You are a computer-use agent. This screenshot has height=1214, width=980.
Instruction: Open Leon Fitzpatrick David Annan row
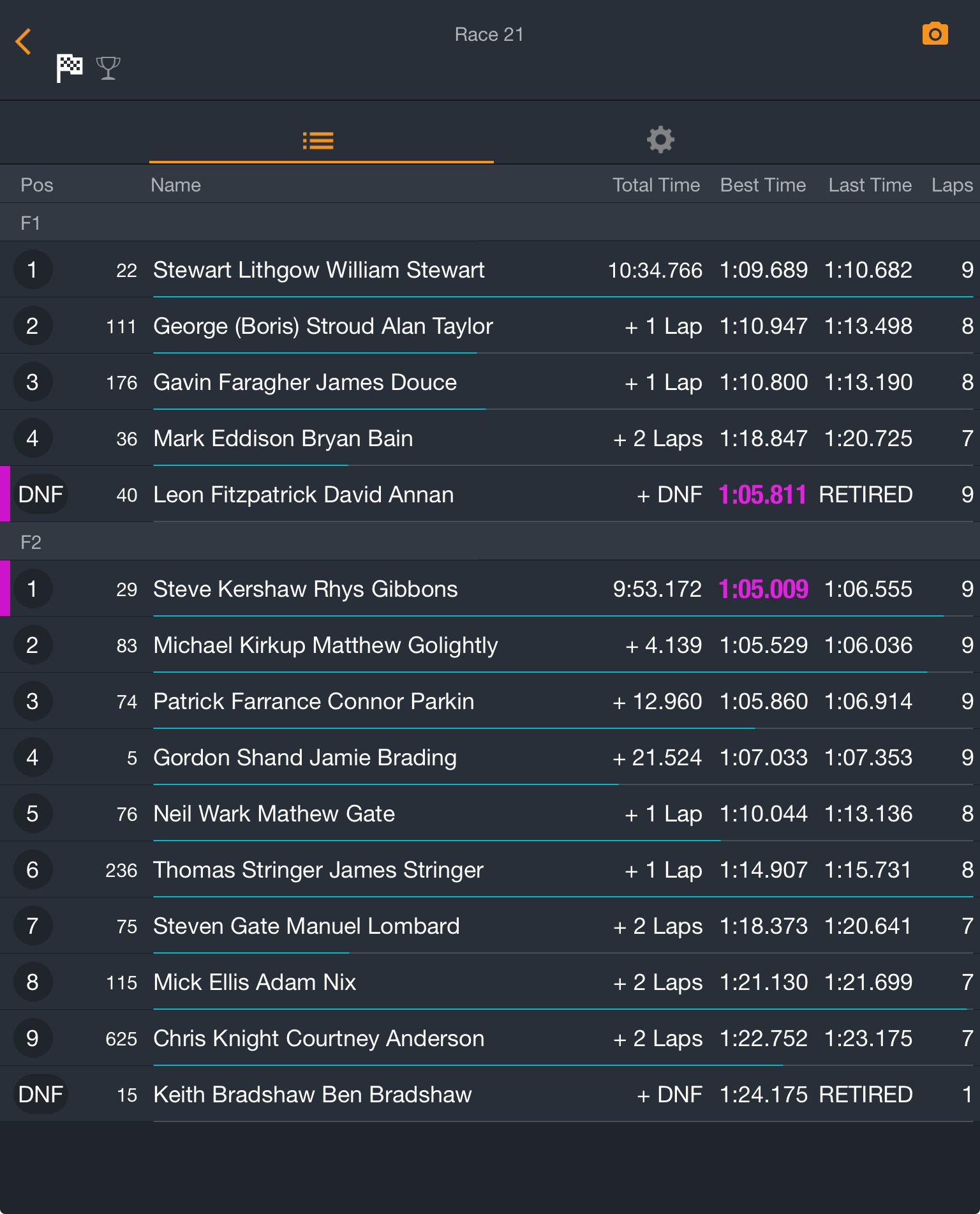point(490,495)
